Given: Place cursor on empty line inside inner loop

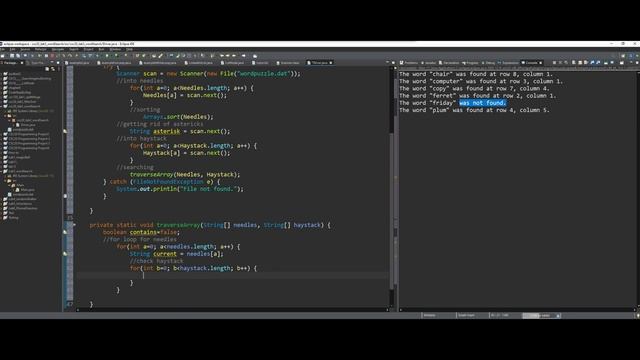Looking at the screenshot, I should tap(233, 276).
